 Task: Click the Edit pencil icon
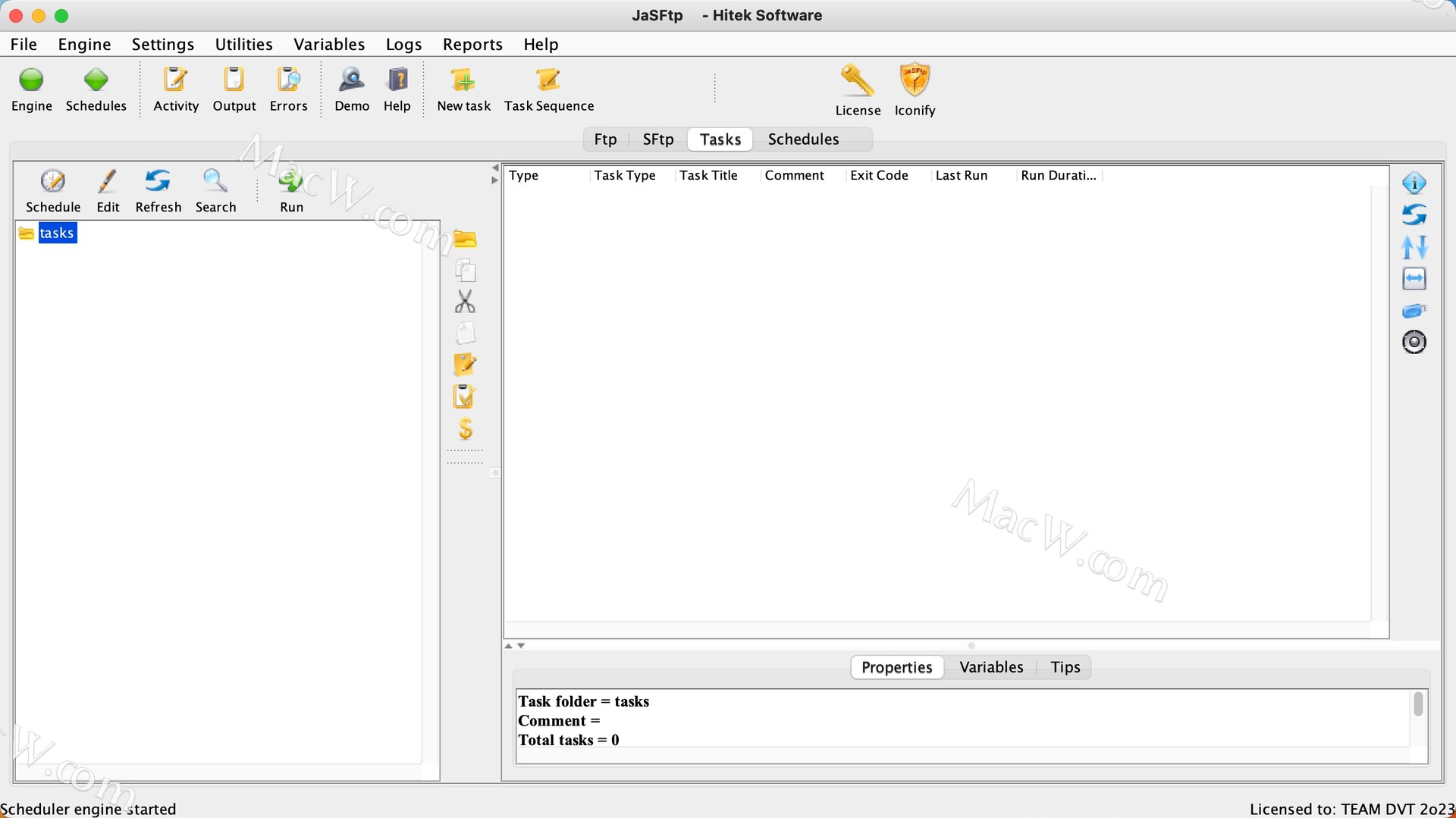pos(108,181)
